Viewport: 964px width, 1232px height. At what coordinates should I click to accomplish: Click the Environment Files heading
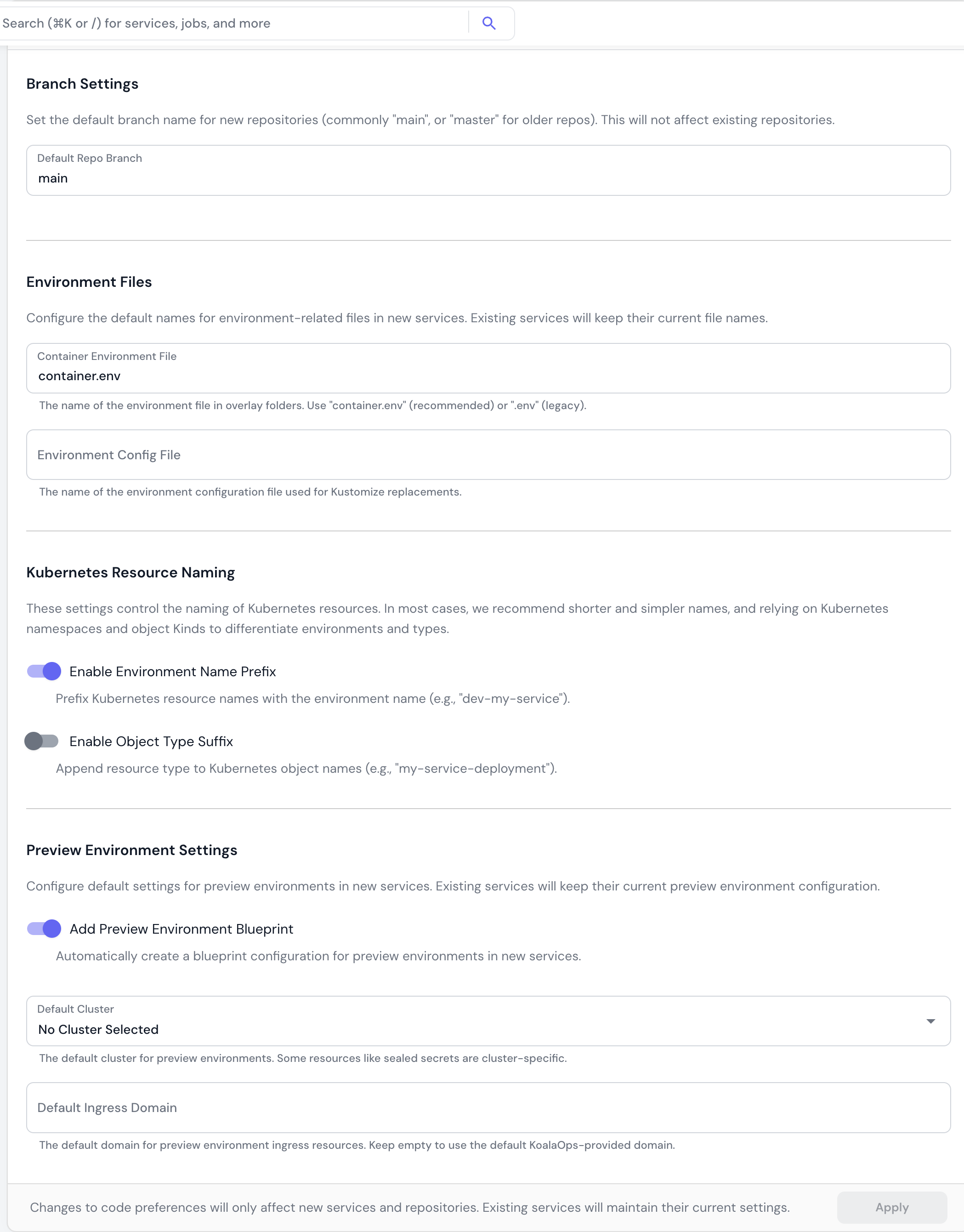pyautogui.click(x=89, y=282)
